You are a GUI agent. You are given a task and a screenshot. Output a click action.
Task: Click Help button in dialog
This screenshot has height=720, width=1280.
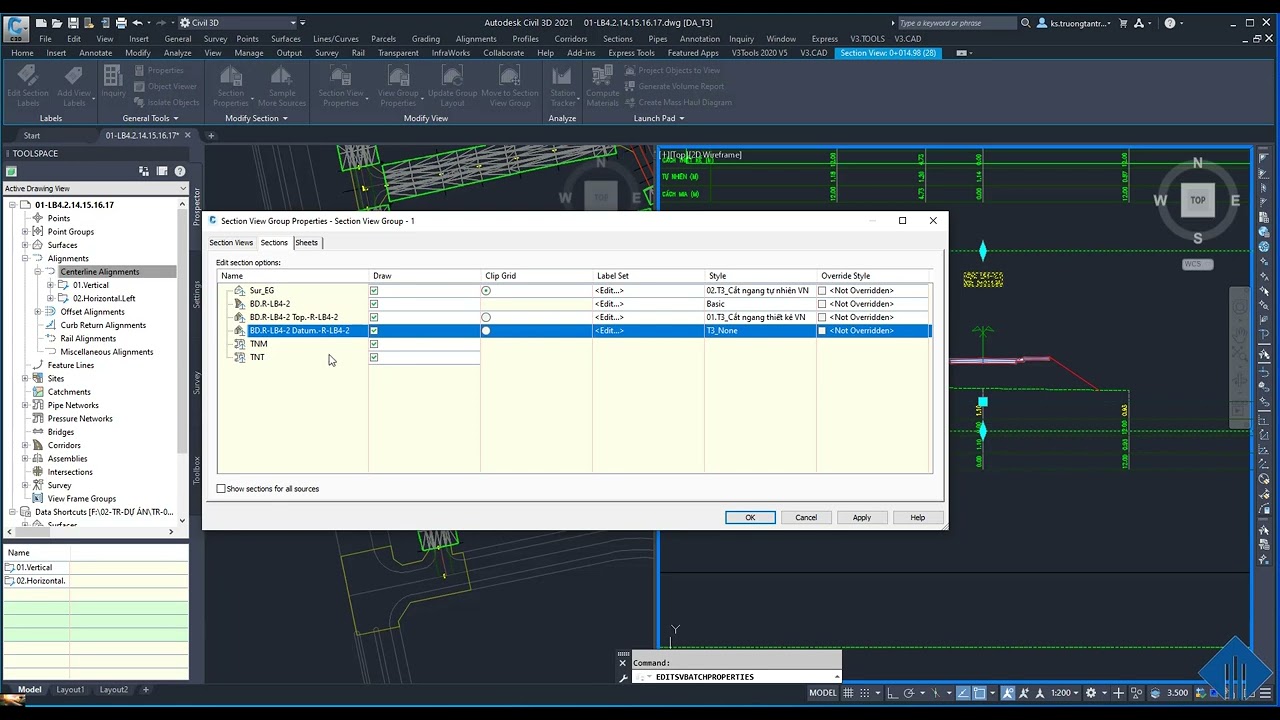pos(917,518)
